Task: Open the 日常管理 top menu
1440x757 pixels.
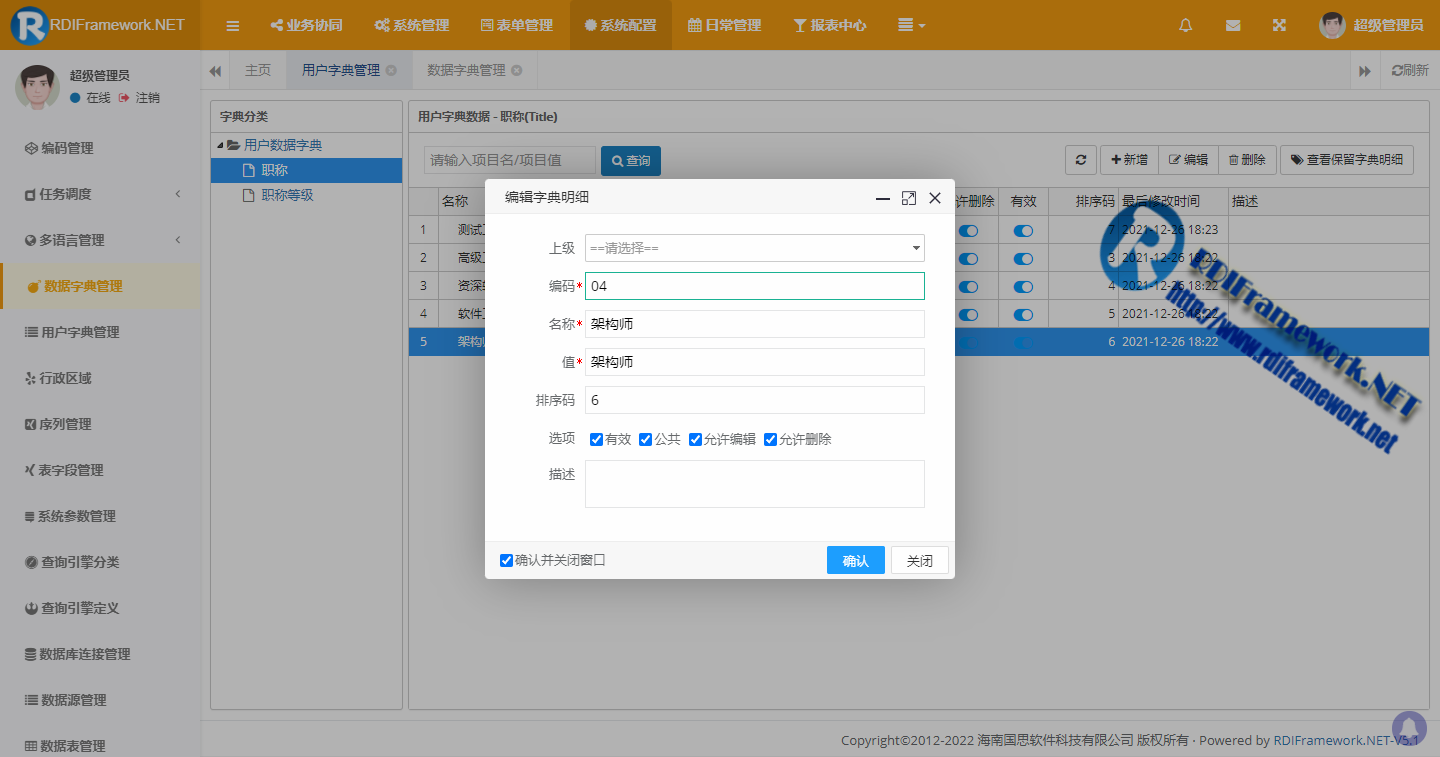Action: [725, 25]
